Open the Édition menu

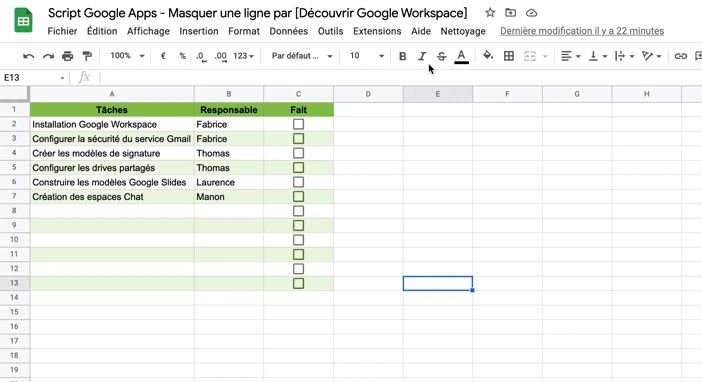(102, 31)
